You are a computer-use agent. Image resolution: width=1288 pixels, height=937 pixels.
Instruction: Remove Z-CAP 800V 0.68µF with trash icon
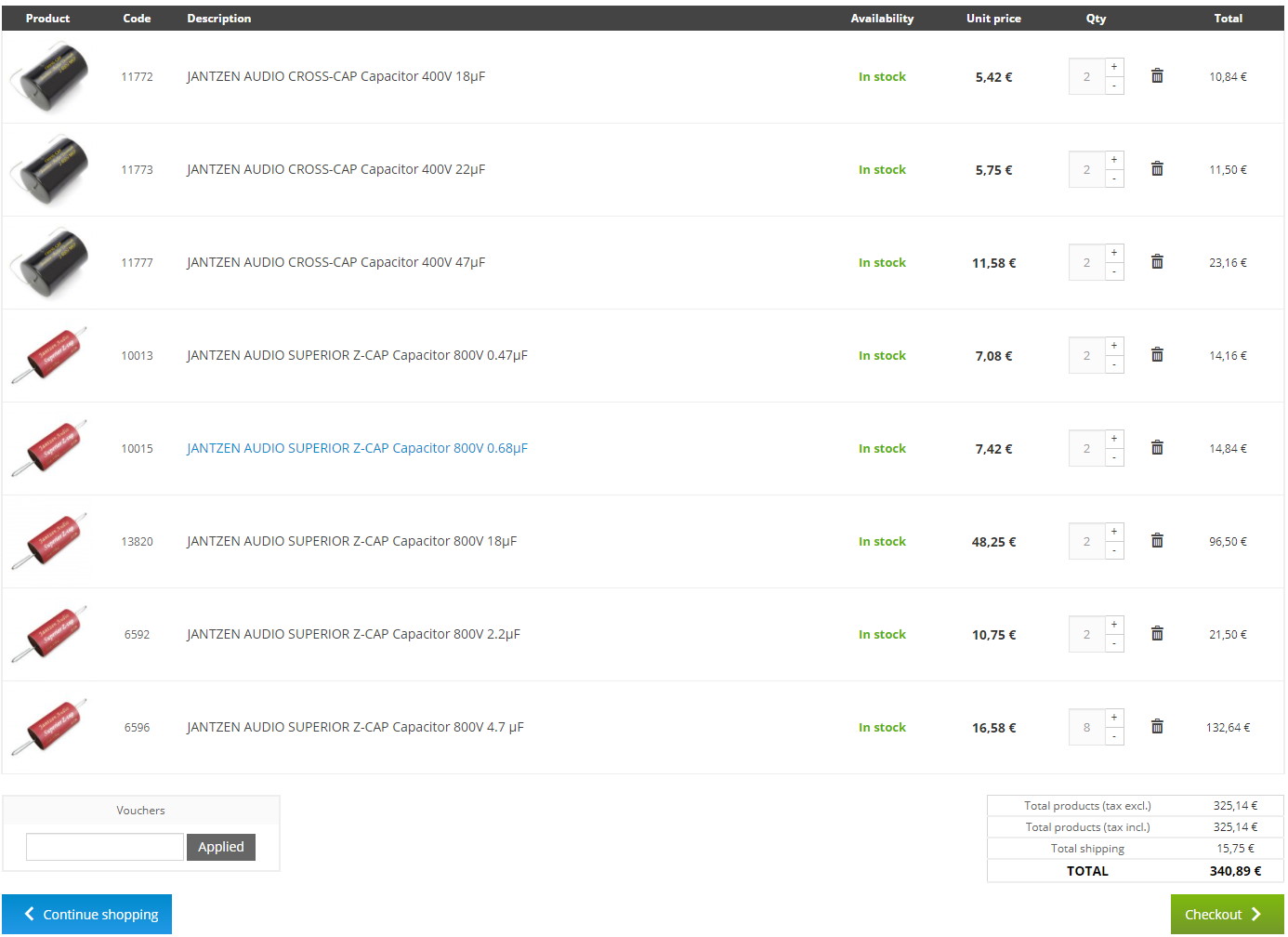tap(1157, 448)
